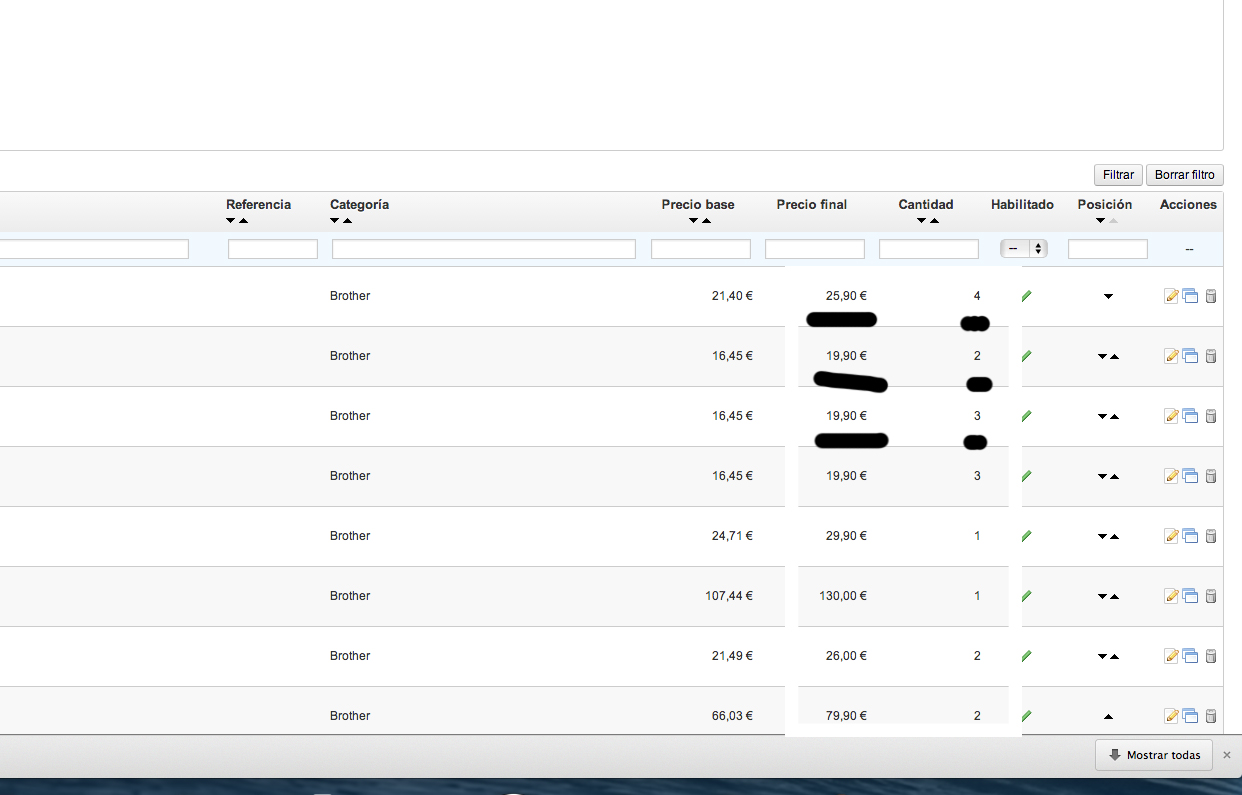Sort Posición column descending
The image size is (1242, 795).
click(x=1100, y=221)
